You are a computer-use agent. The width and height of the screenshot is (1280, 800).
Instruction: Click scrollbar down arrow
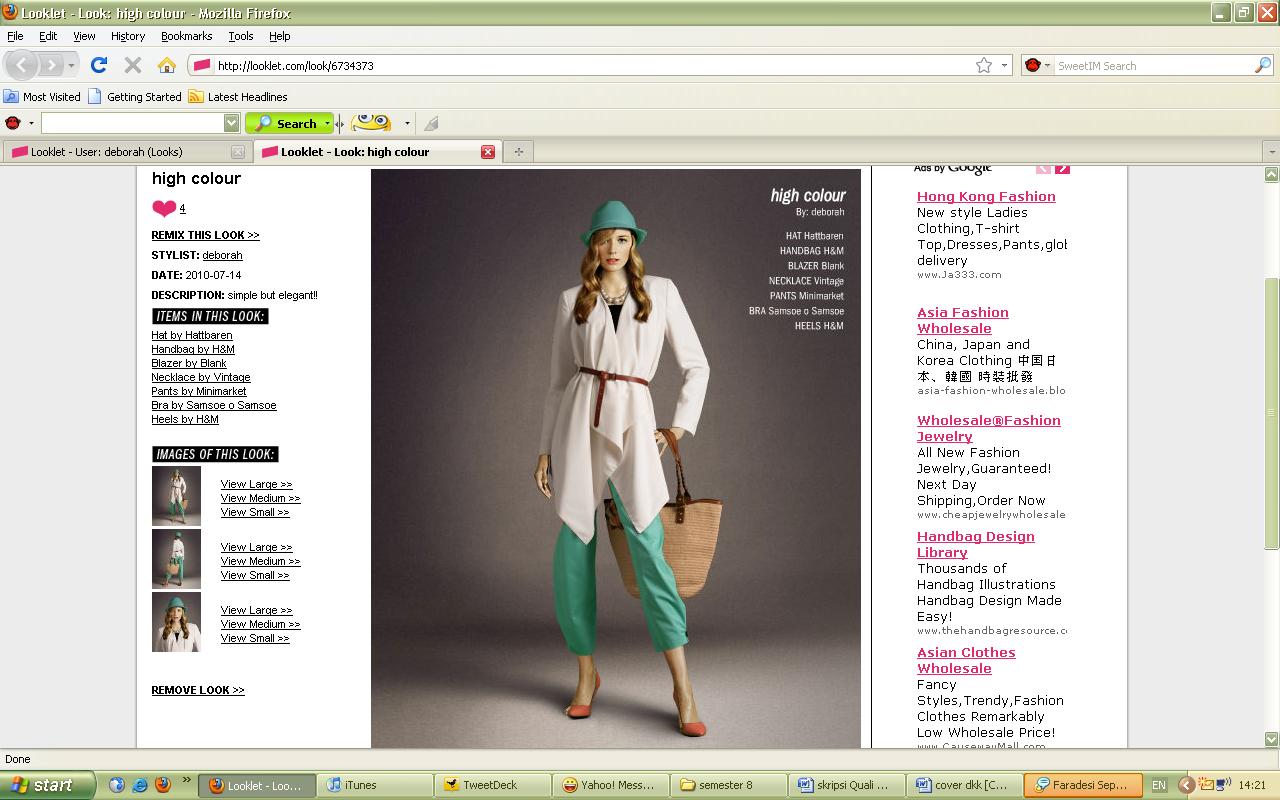1272,739
